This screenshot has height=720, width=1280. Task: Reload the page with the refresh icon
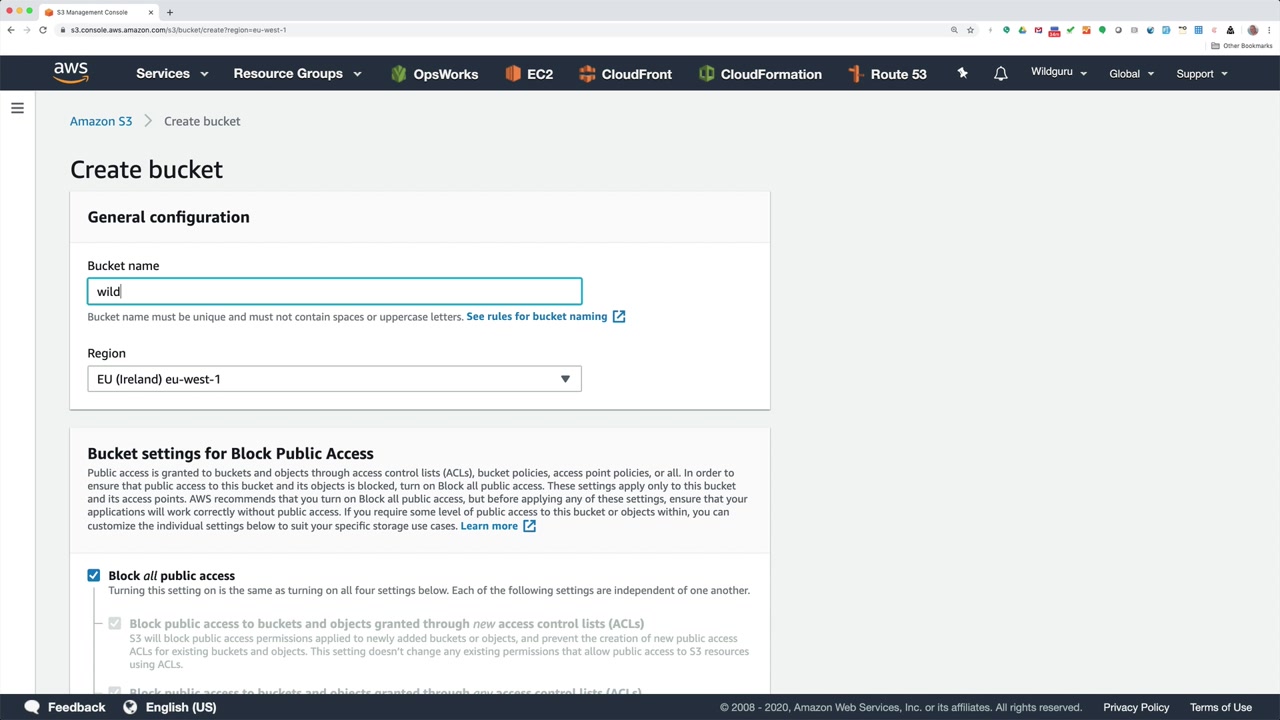43,30
